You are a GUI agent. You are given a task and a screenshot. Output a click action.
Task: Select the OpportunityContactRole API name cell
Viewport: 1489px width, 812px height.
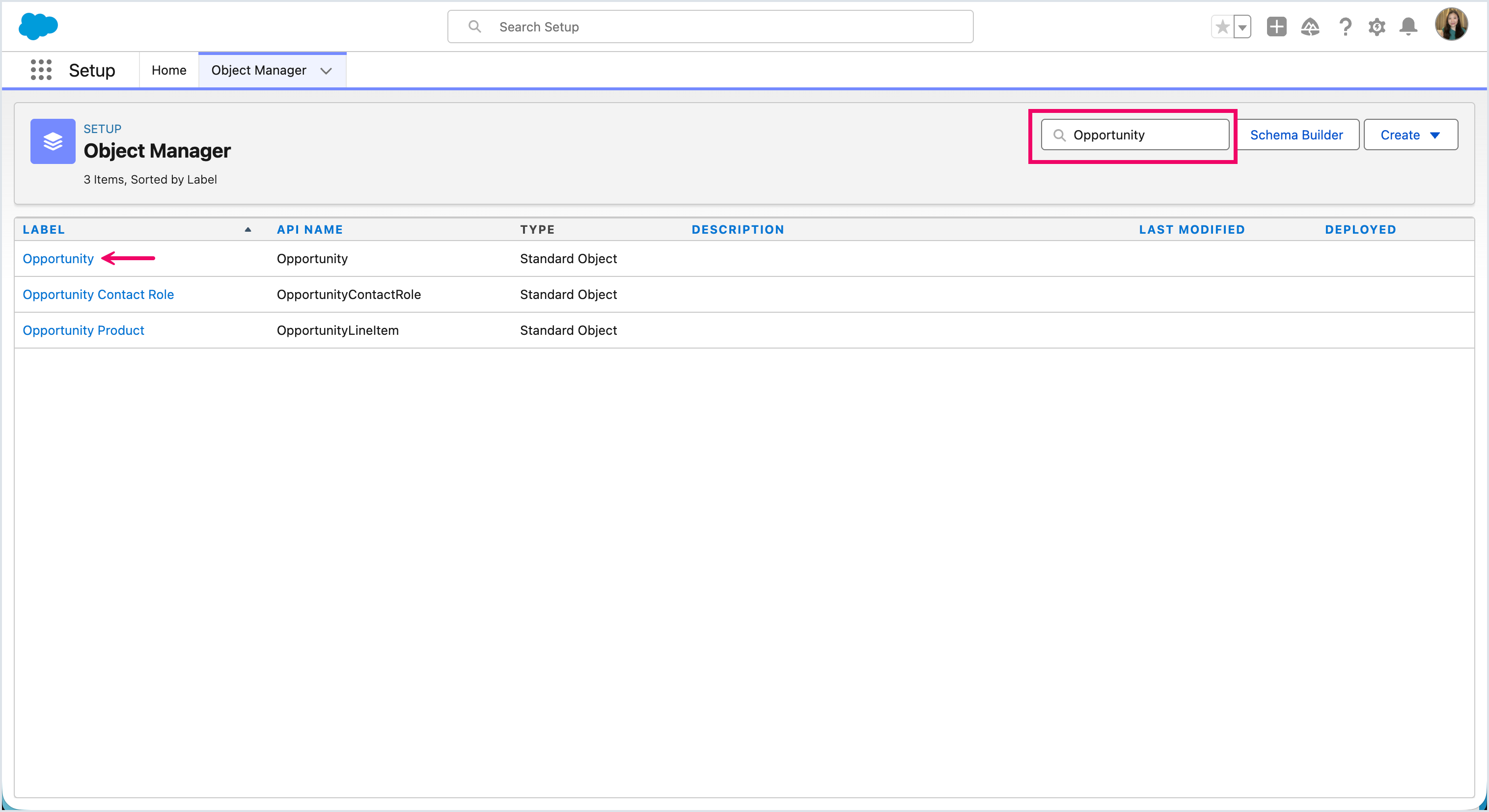point(349,294)
